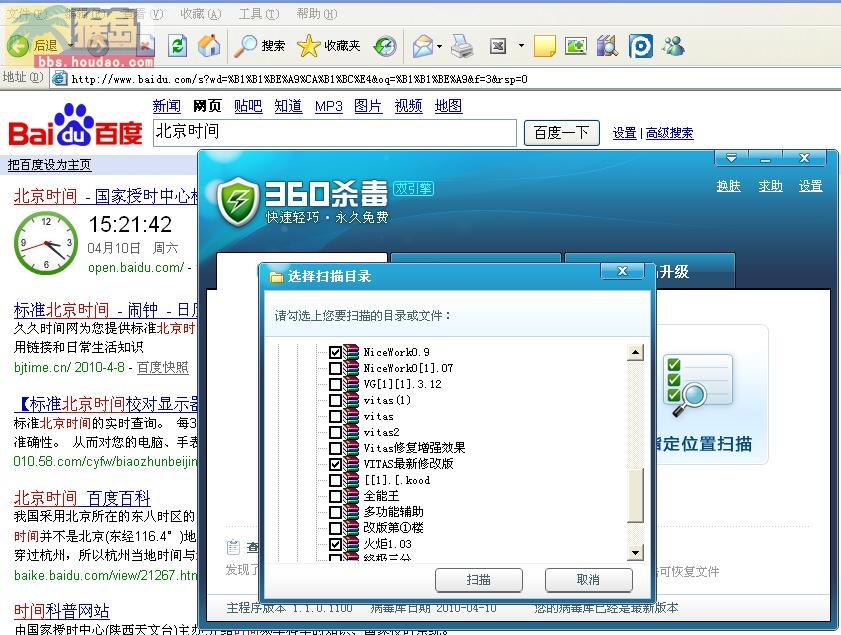
Task: Uncheck the 火炬1.03 checkbox
Action: tap(335, 544)
